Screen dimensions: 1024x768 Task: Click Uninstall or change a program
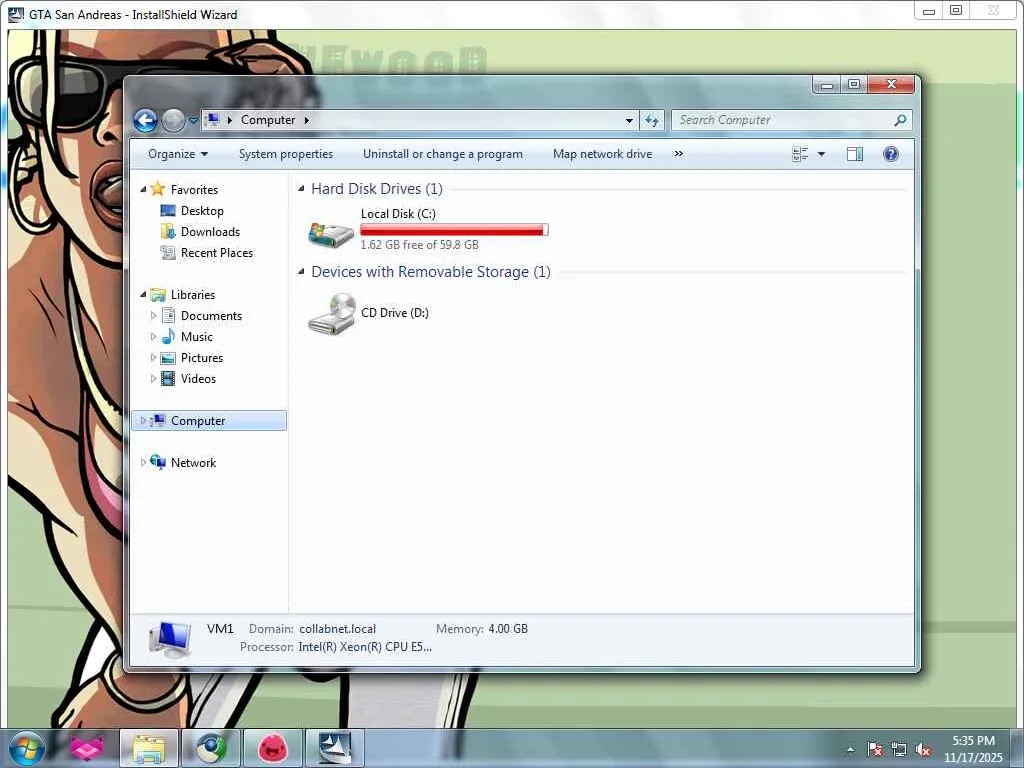[x=443, y=154]
